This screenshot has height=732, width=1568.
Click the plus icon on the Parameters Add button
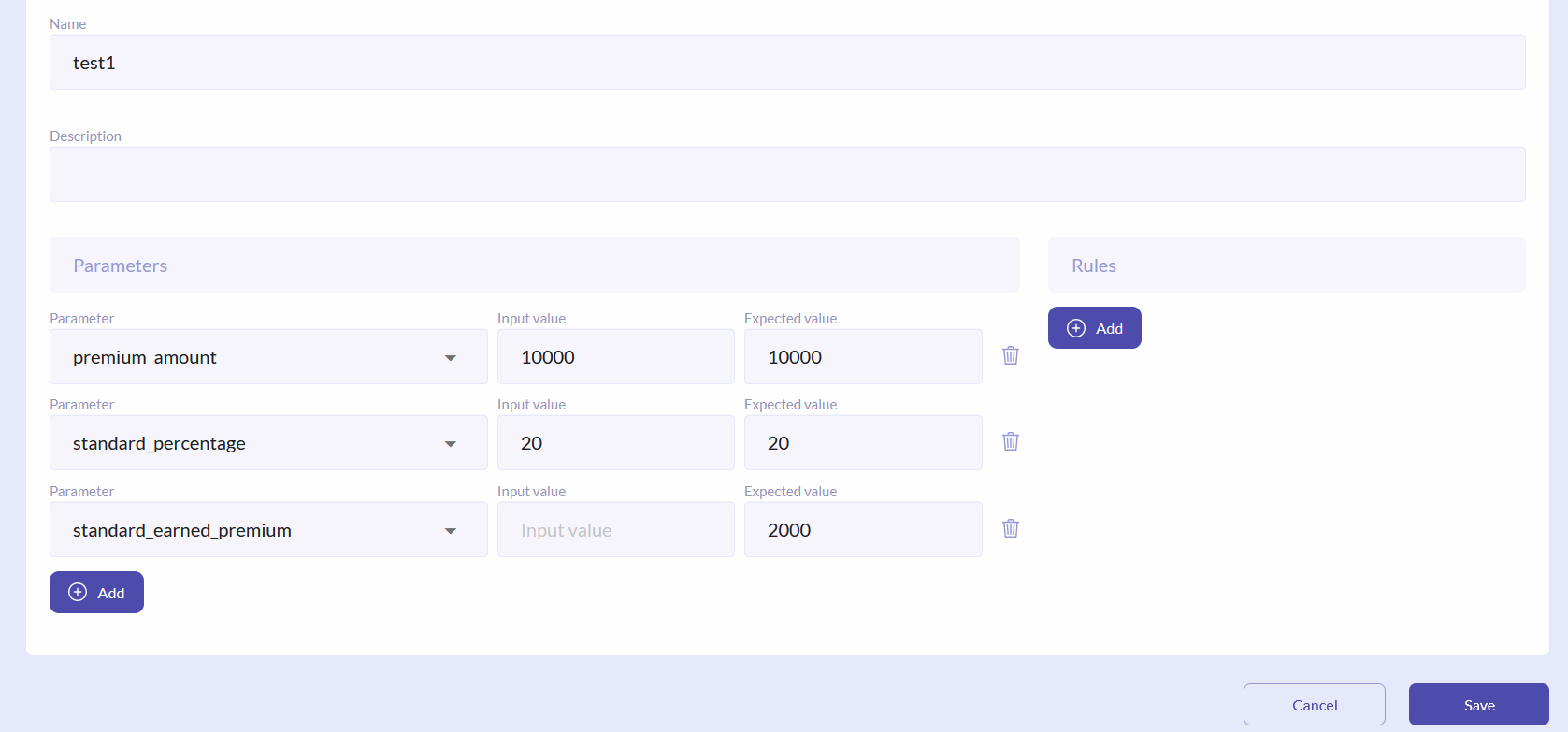click(x=78, y=592)
